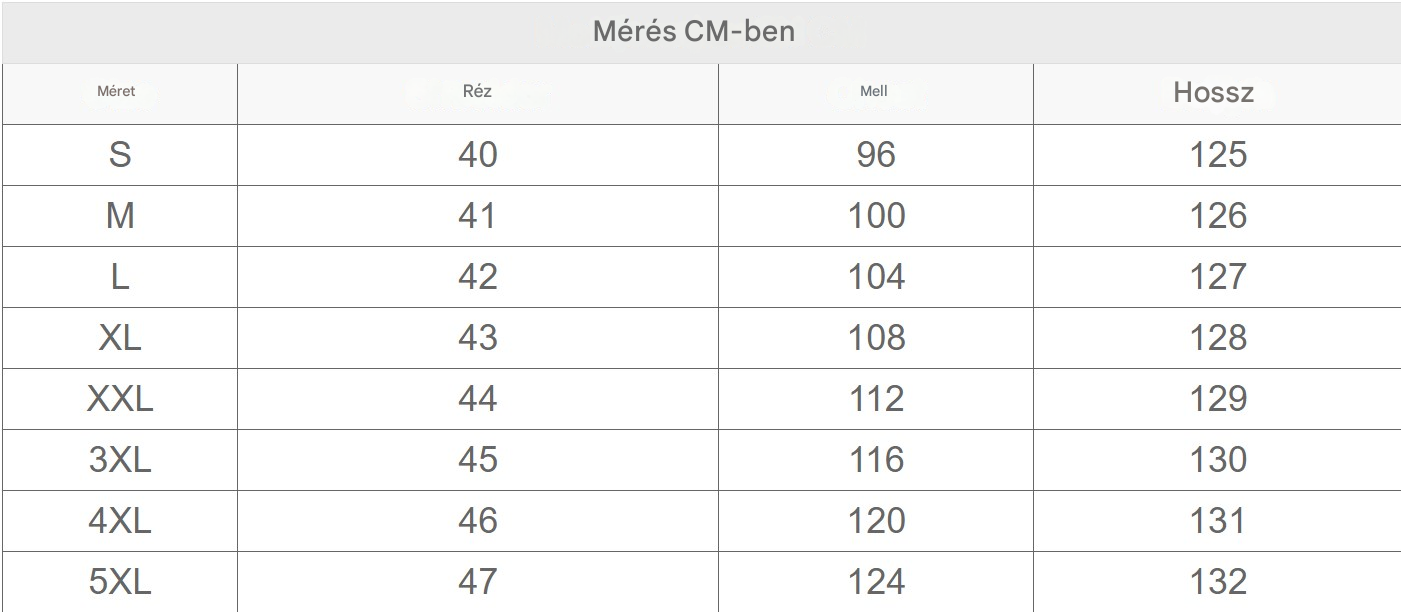Select the 3XL size cell
The image size is (1401, 612).
coord(120,459)
